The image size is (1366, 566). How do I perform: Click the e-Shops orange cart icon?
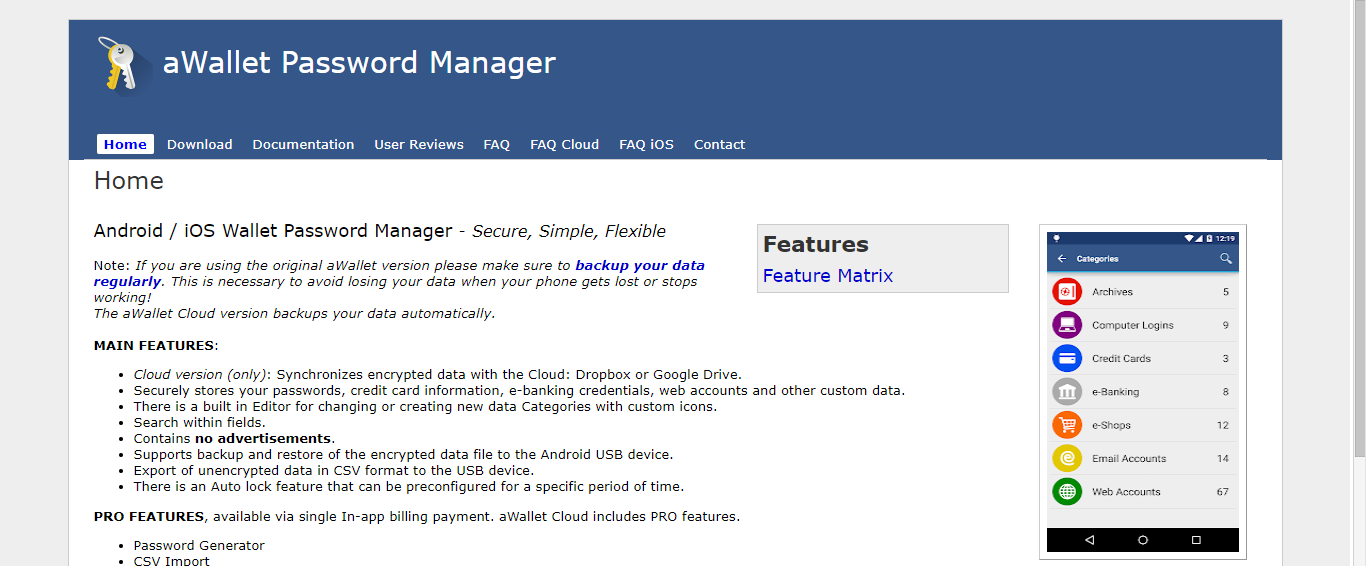[1067, 425]
